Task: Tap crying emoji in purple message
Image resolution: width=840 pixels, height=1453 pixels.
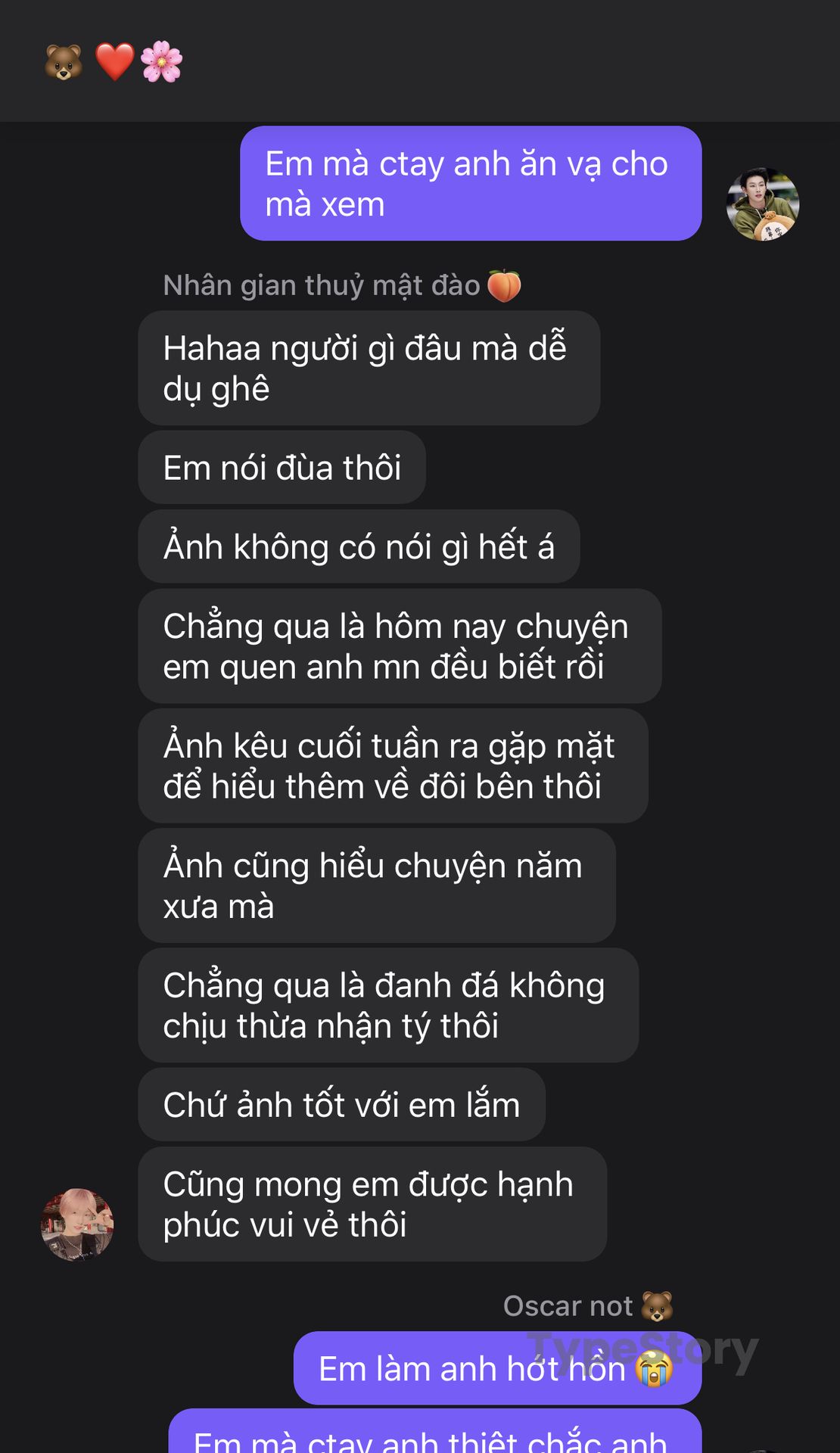Action: click(654, 1369)
